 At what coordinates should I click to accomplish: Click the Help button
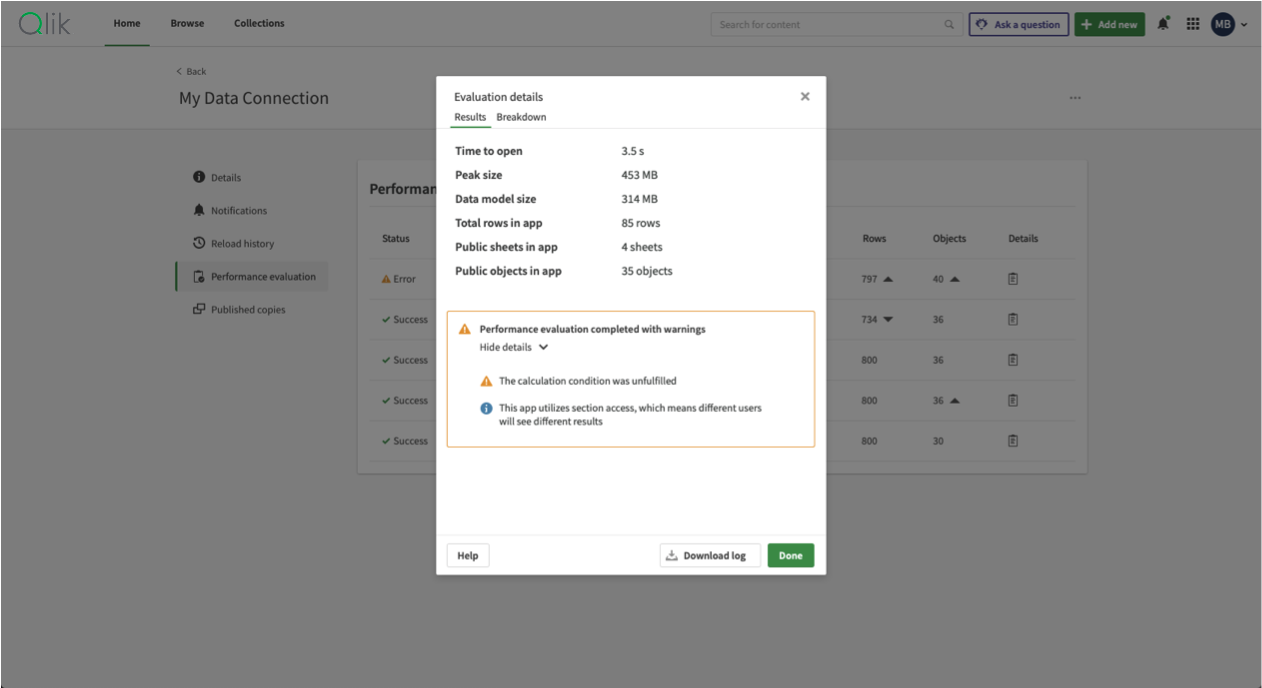tap(468, 556)
